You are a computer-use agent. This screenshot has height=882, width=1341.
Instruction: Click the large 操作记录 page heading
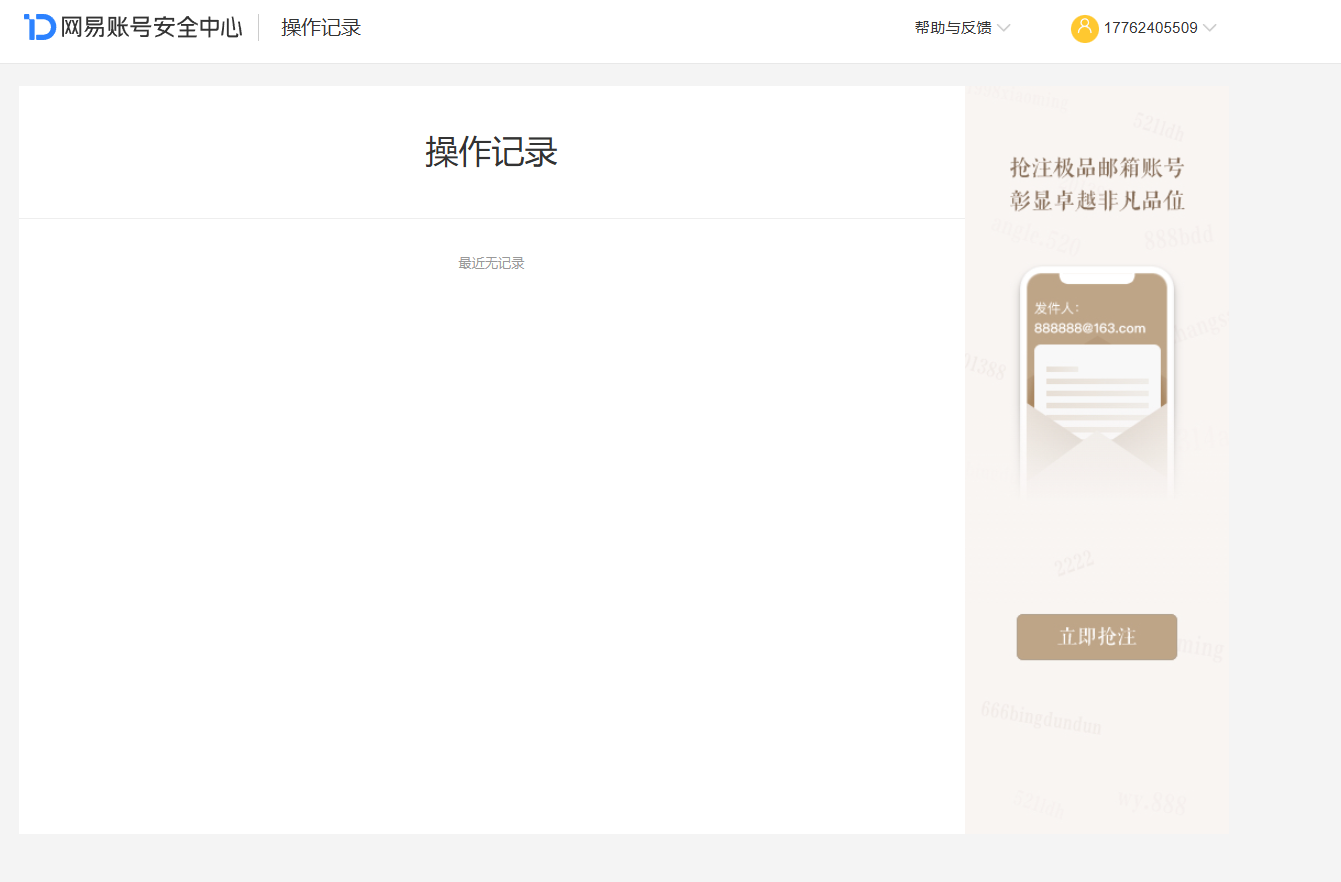pos(491,152)
